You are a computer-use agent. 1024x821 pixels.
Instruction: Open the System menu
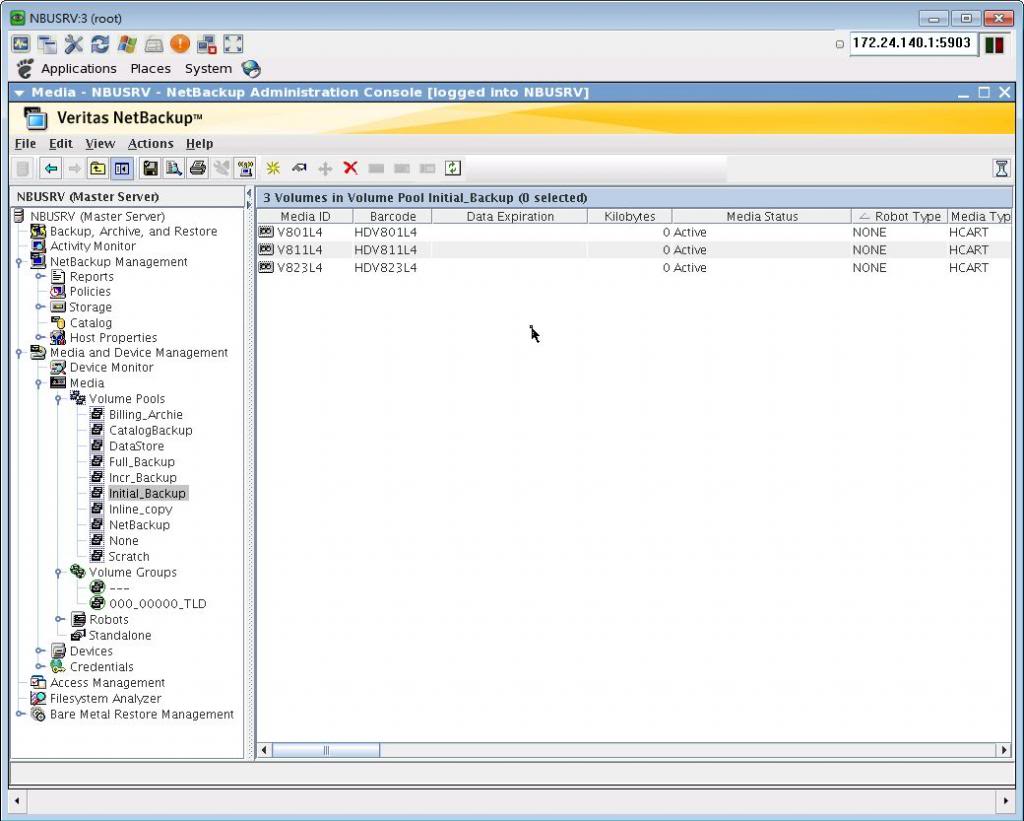pyautogui.click(x=208, y=69)
